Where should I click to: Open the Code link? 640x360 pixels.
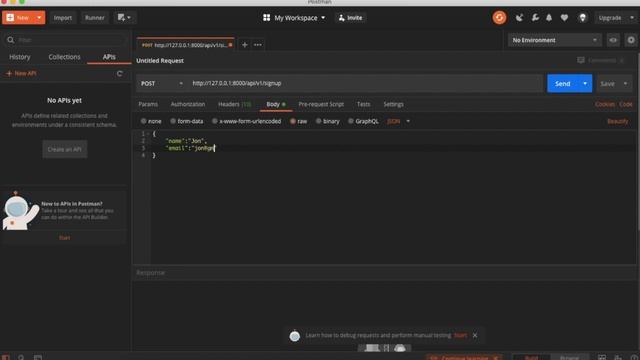626,104
